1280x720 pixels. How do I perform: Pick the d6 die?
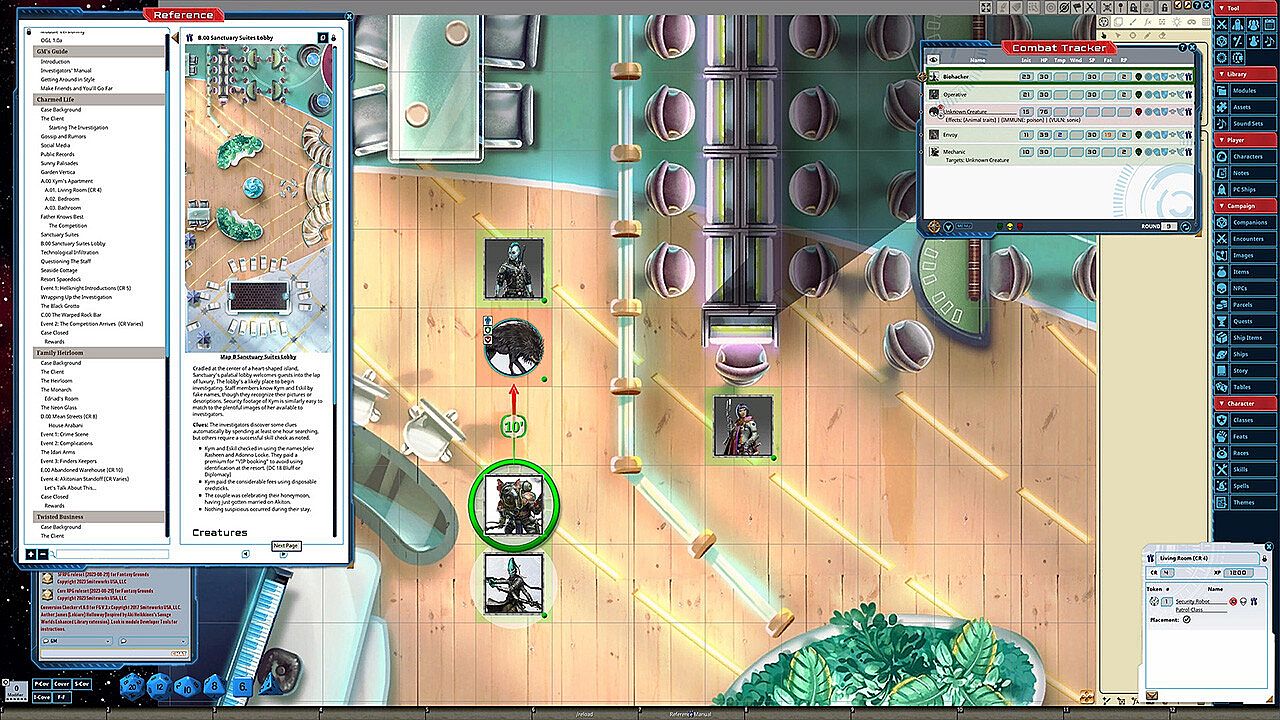tap(241, 686)
